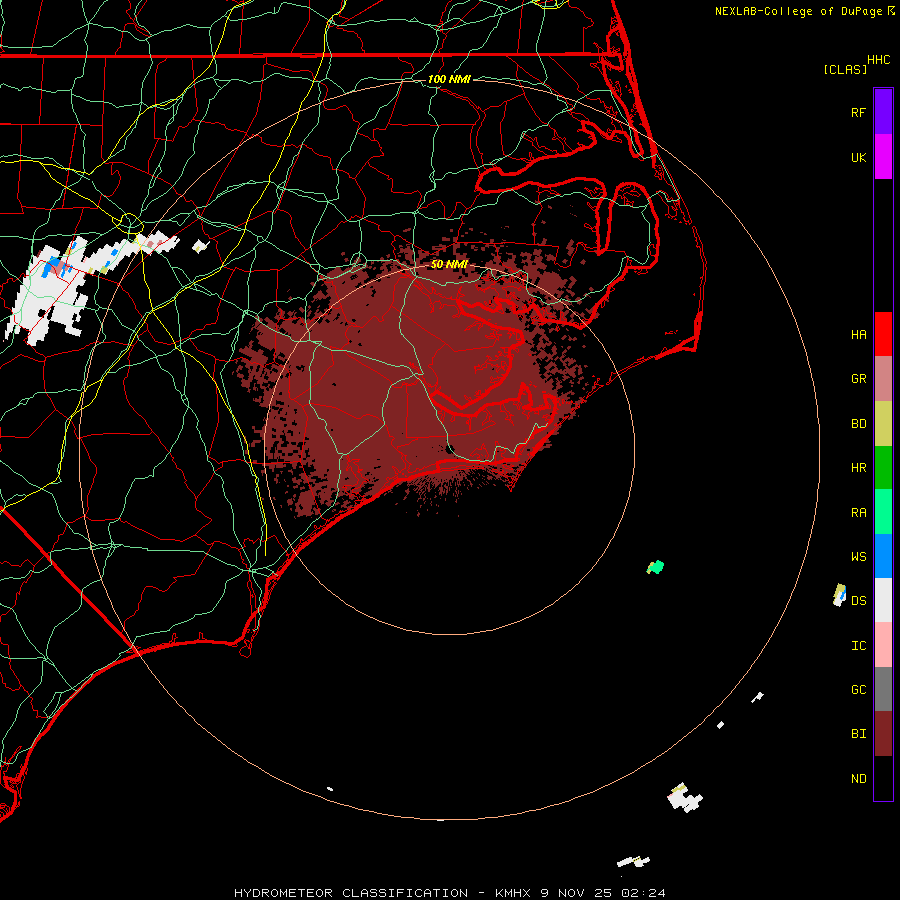The height and width of the screenshot is (900, 900).
Task: Click the NEXLAB-College of DuPage credit text
Action: (798, 11)
